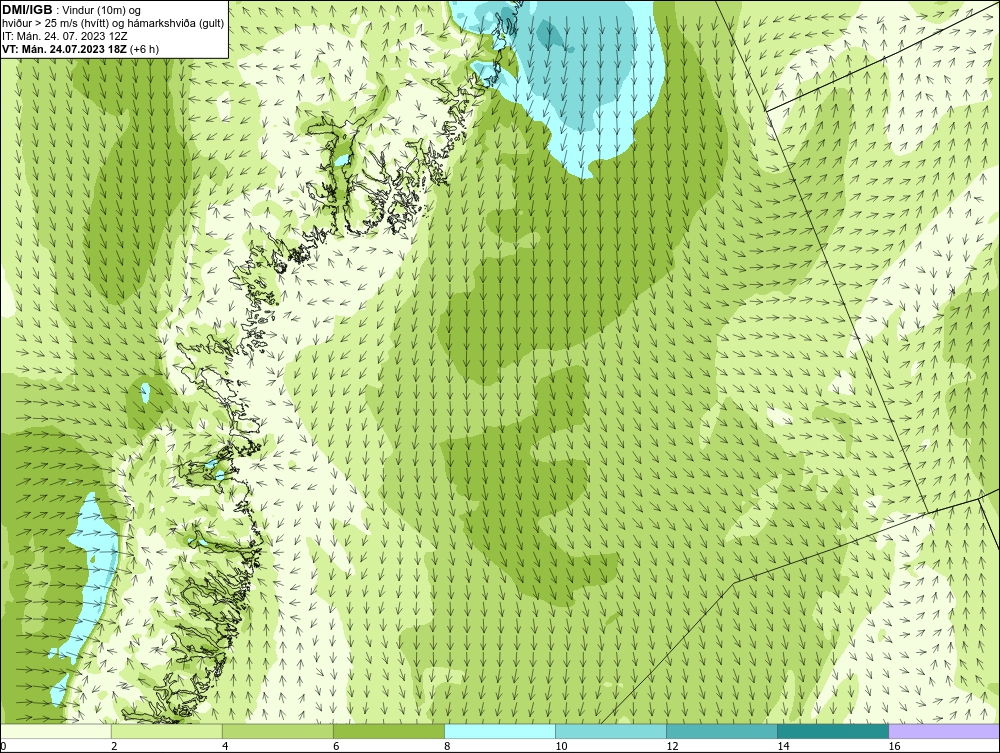Select the 6–8 m/s dark green legend band
Viewport: 1000px width, 753px height.
[389, 731]
